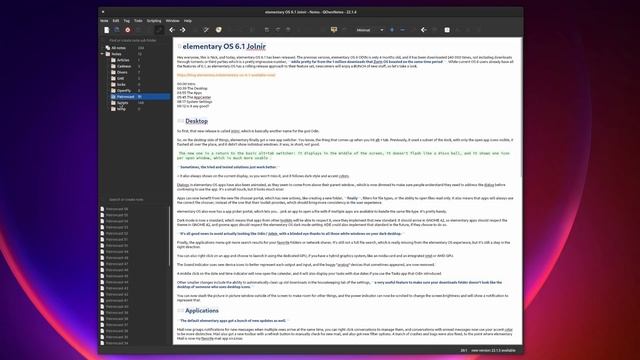Click the new version available status button
Image resolution: width=640 pixels, height=360 pixels.
(x=493, y=350)
